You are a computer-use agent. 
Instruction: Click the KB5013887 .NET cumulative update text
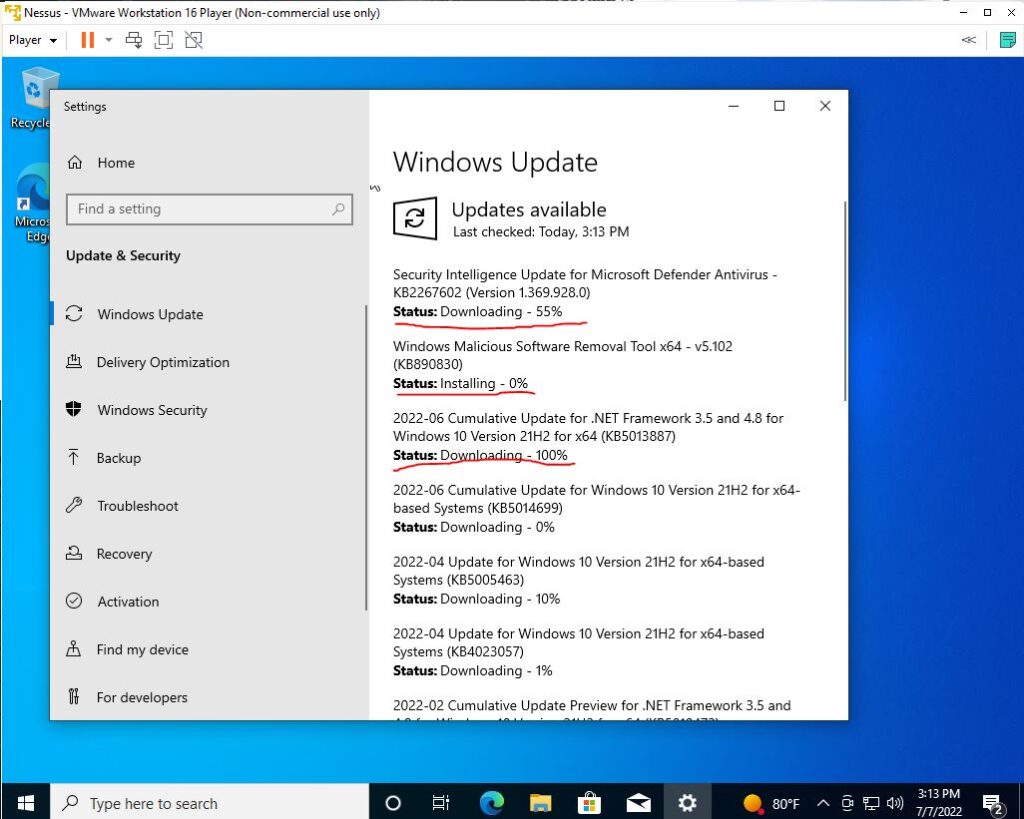coord(588,427)
